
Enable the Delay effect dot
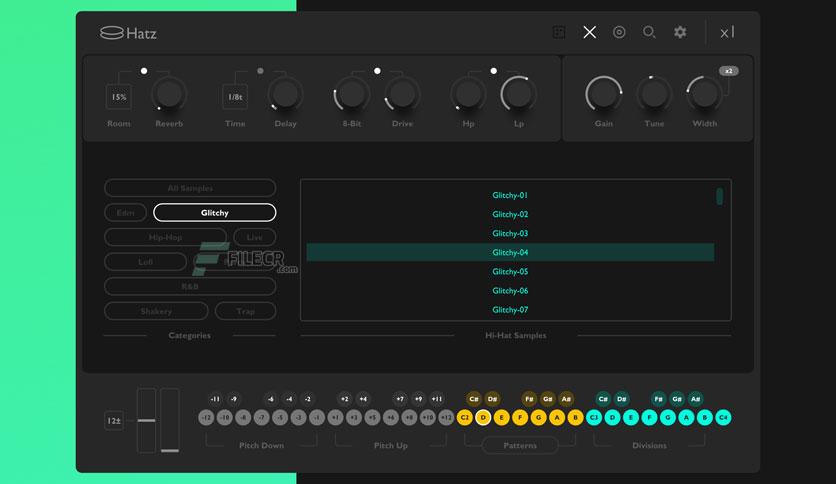pos(260,71)
